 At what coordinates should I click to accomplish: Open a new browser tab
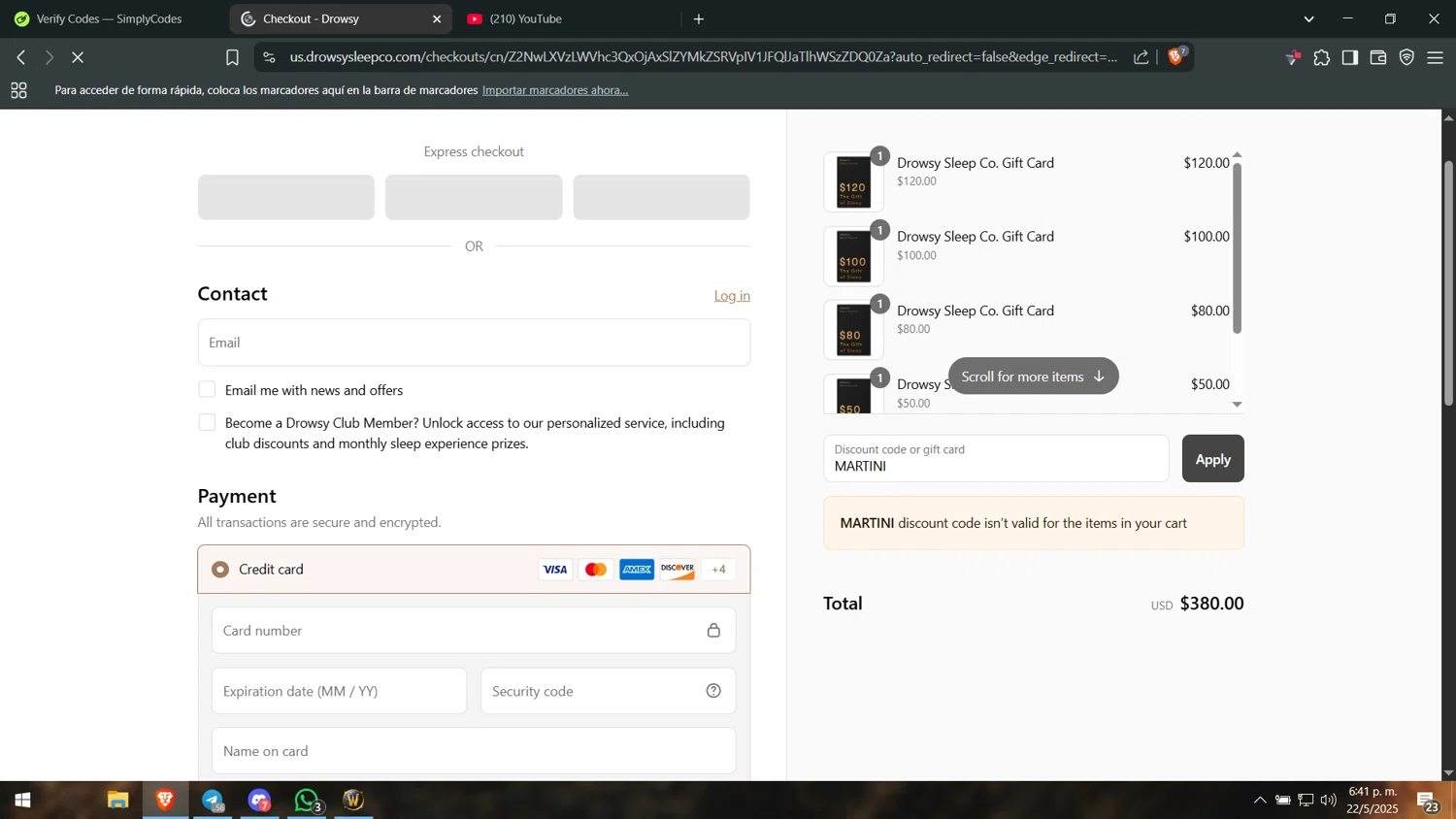pyautogui.click(x=699, y=19)
